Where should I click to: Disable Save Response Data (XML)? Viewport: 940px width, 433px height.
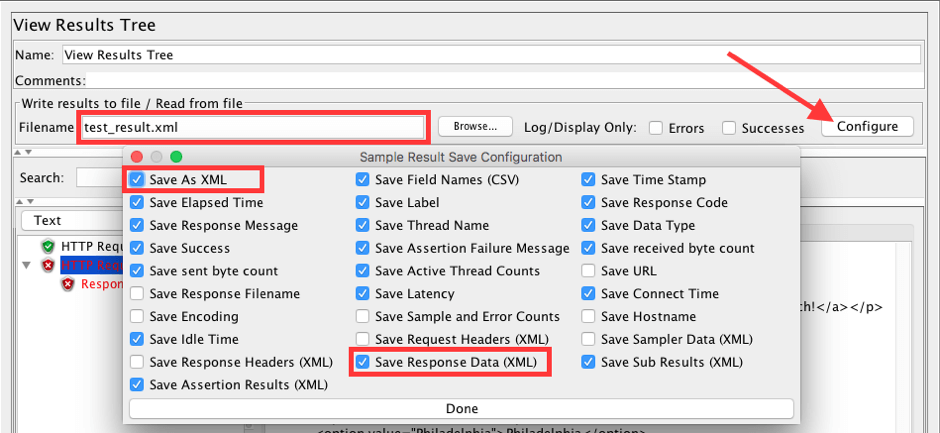[363, 362]
